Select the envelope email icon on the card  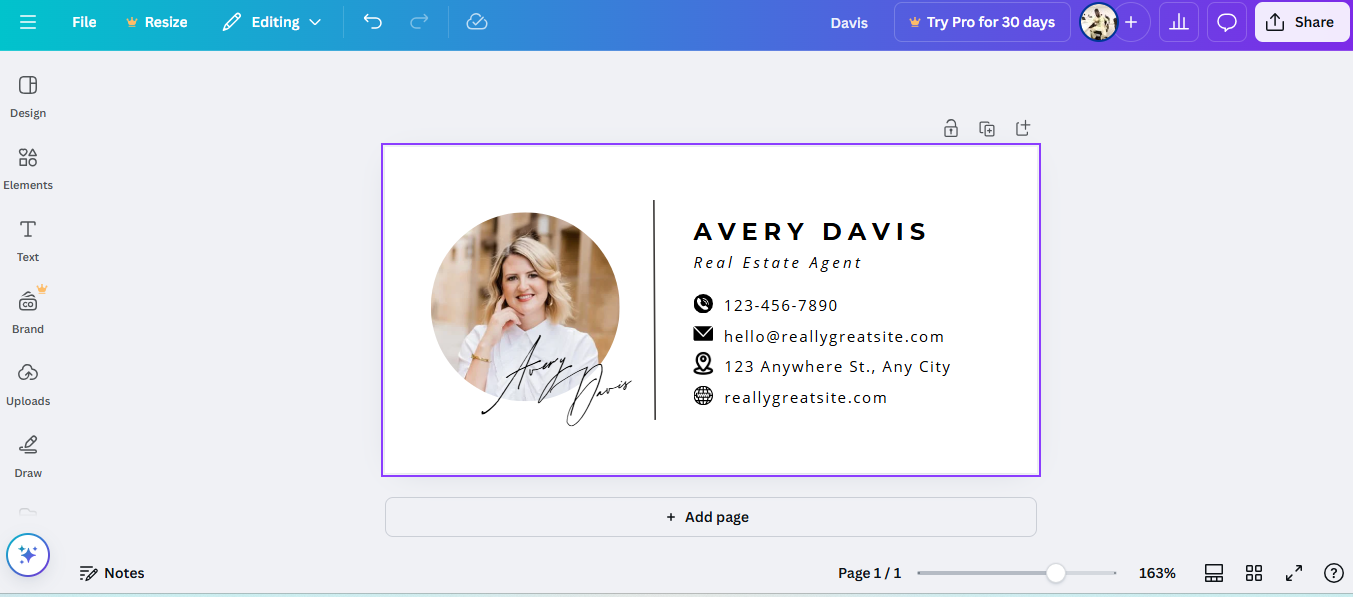703,334
